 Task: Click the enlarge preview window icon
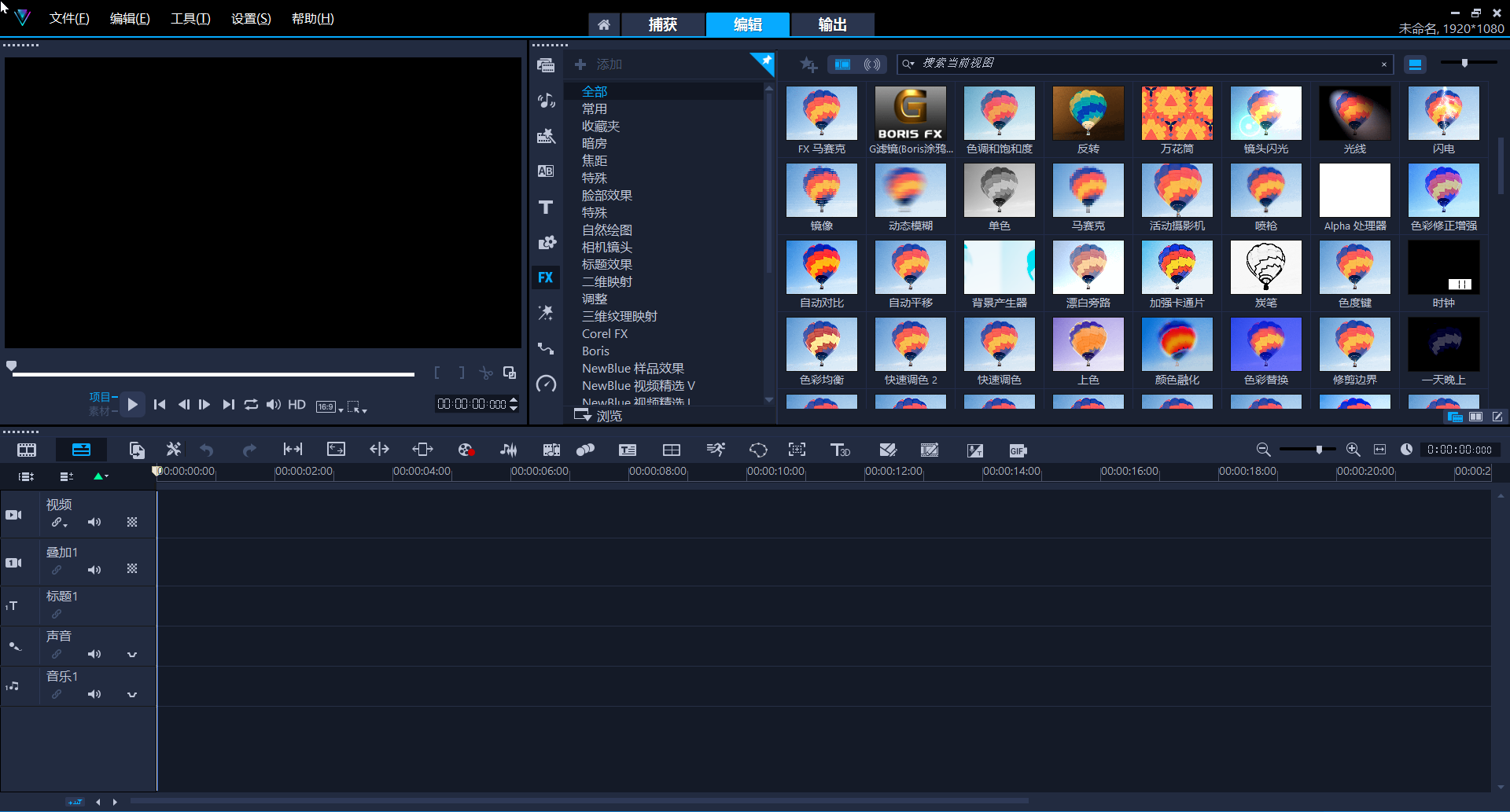point(510,373)
